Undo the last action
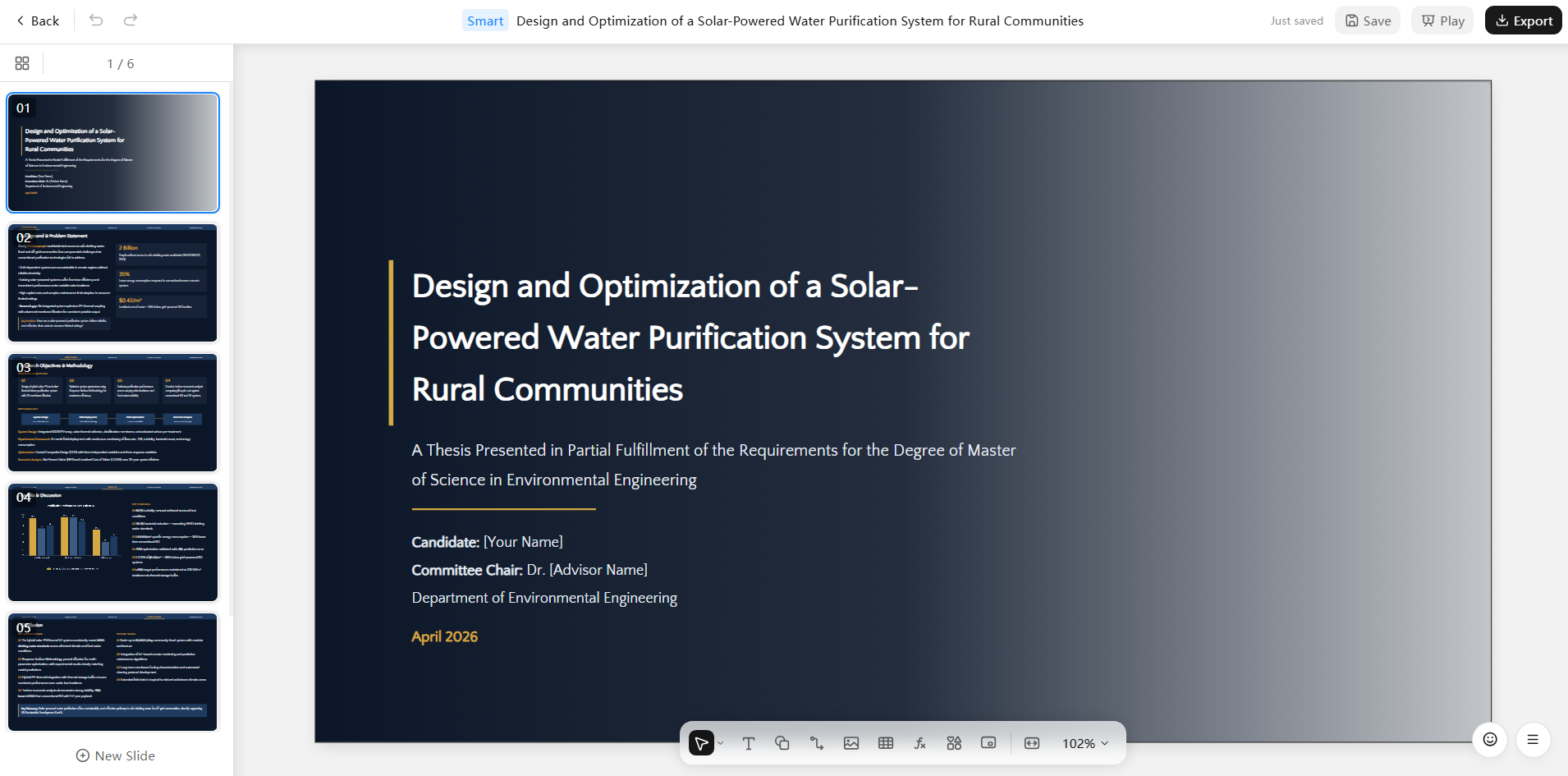Image resolution: width=1568 pixels, height=776 pixels. coord(96,21)
